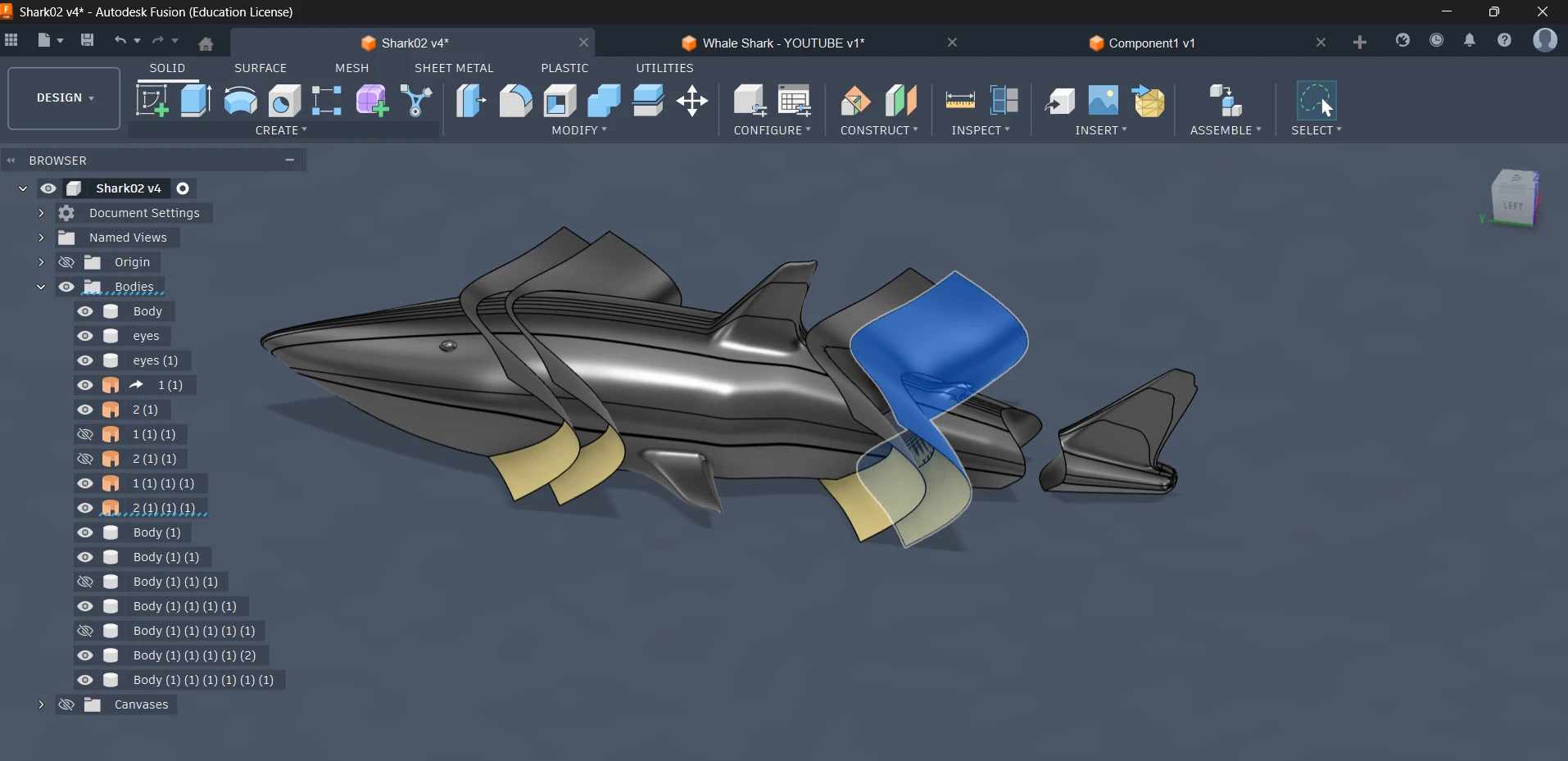Open the CONSTRUCT dropdown menu
The height and width of the screenshot is (761, 1568).
879,130
